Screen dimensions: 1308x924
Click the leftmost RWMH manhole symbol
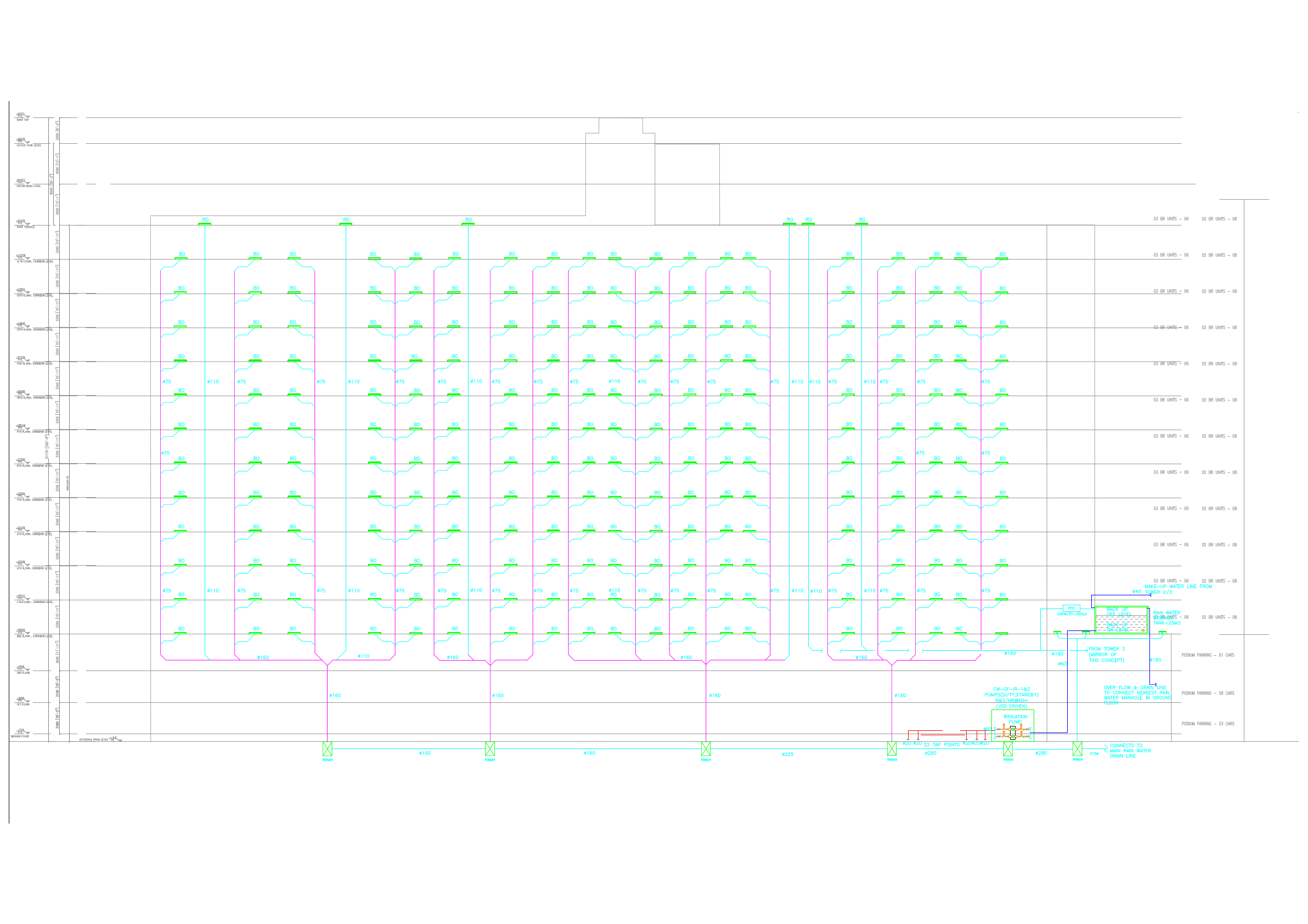[327, 748]
